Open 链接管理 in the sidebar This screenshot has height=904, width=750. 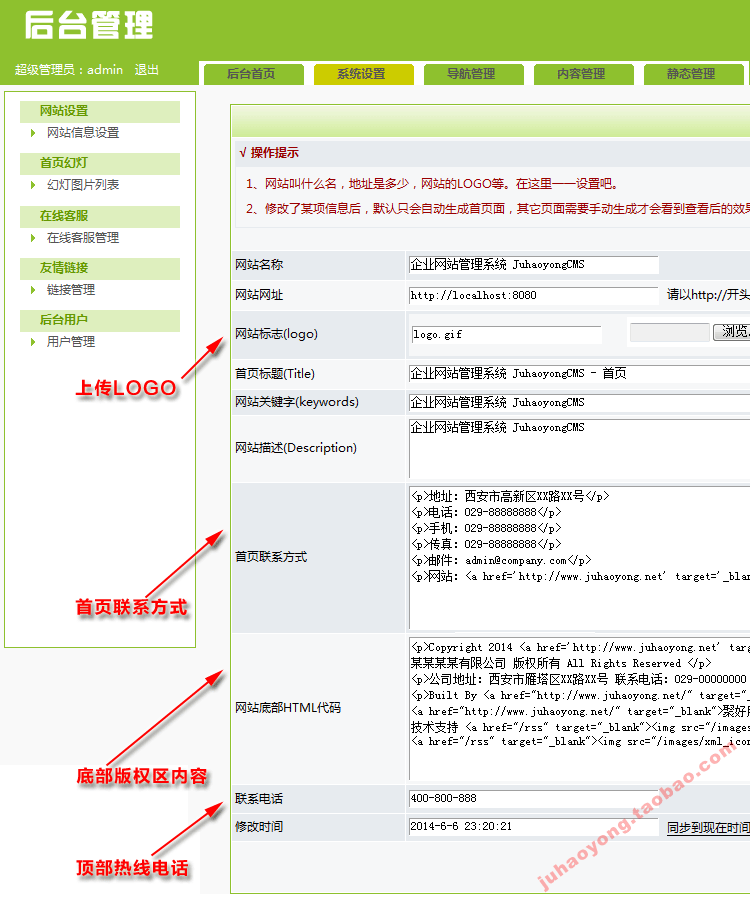coord(71,289)
